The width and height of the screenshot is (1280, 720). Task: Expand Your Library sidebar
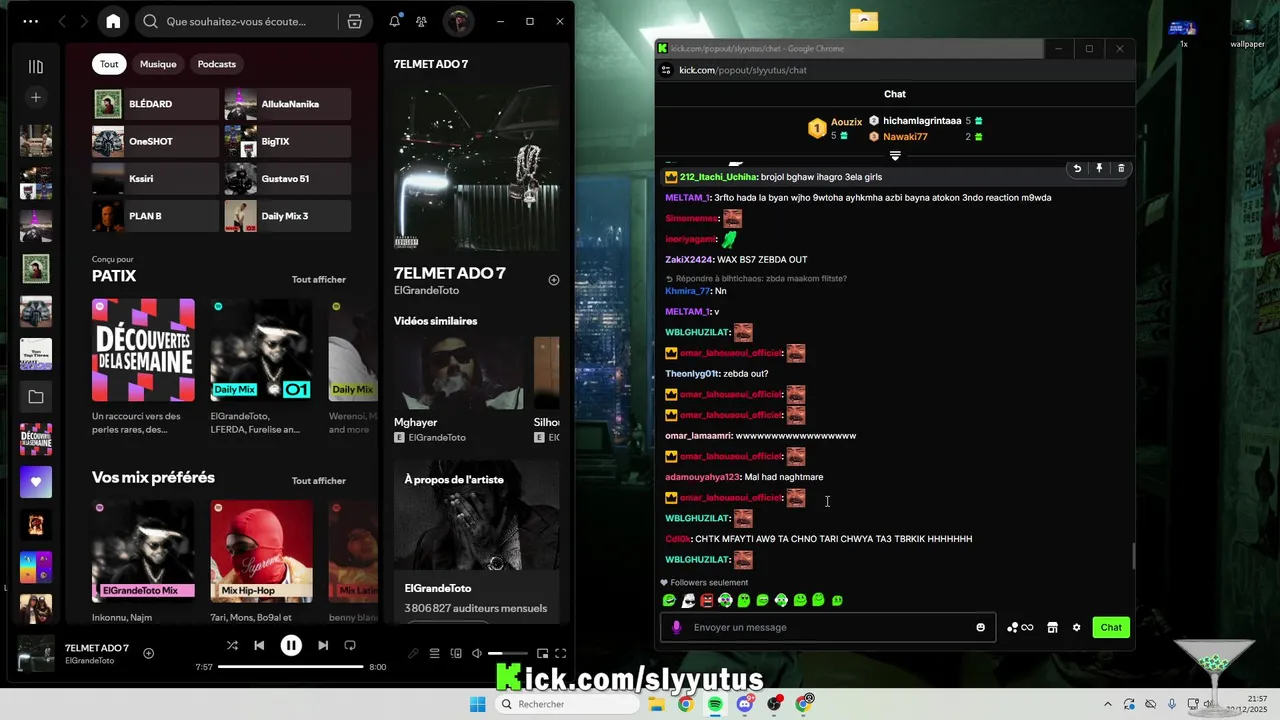point(36,66)
